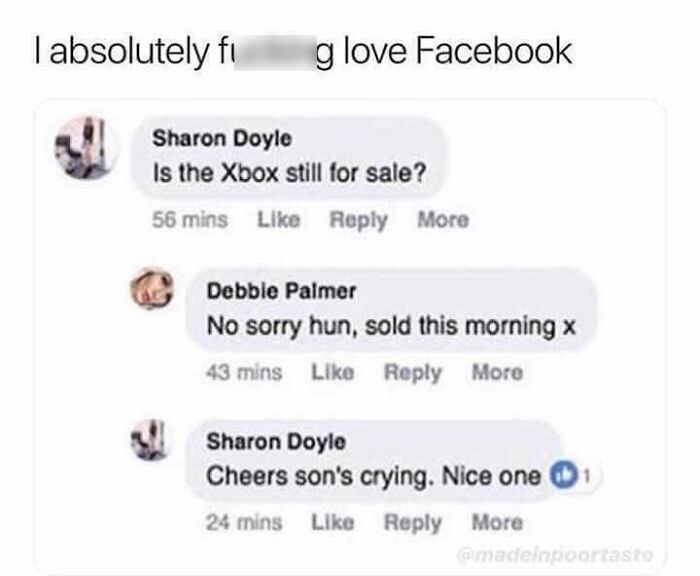Screen dimensions: 700x576
Task: Click the 24 mins timestamp
Action: click(244, 522)
